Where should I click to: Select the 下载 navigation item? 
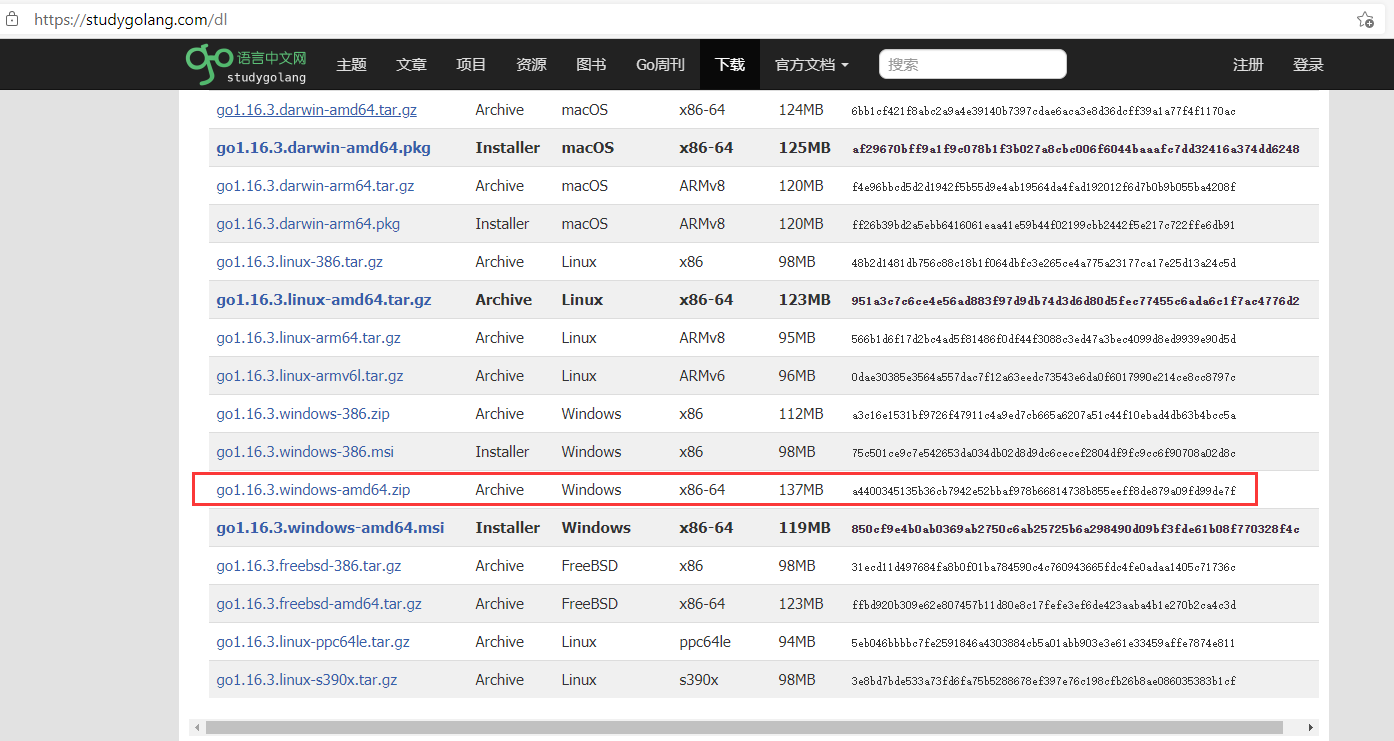click(730, 63)
